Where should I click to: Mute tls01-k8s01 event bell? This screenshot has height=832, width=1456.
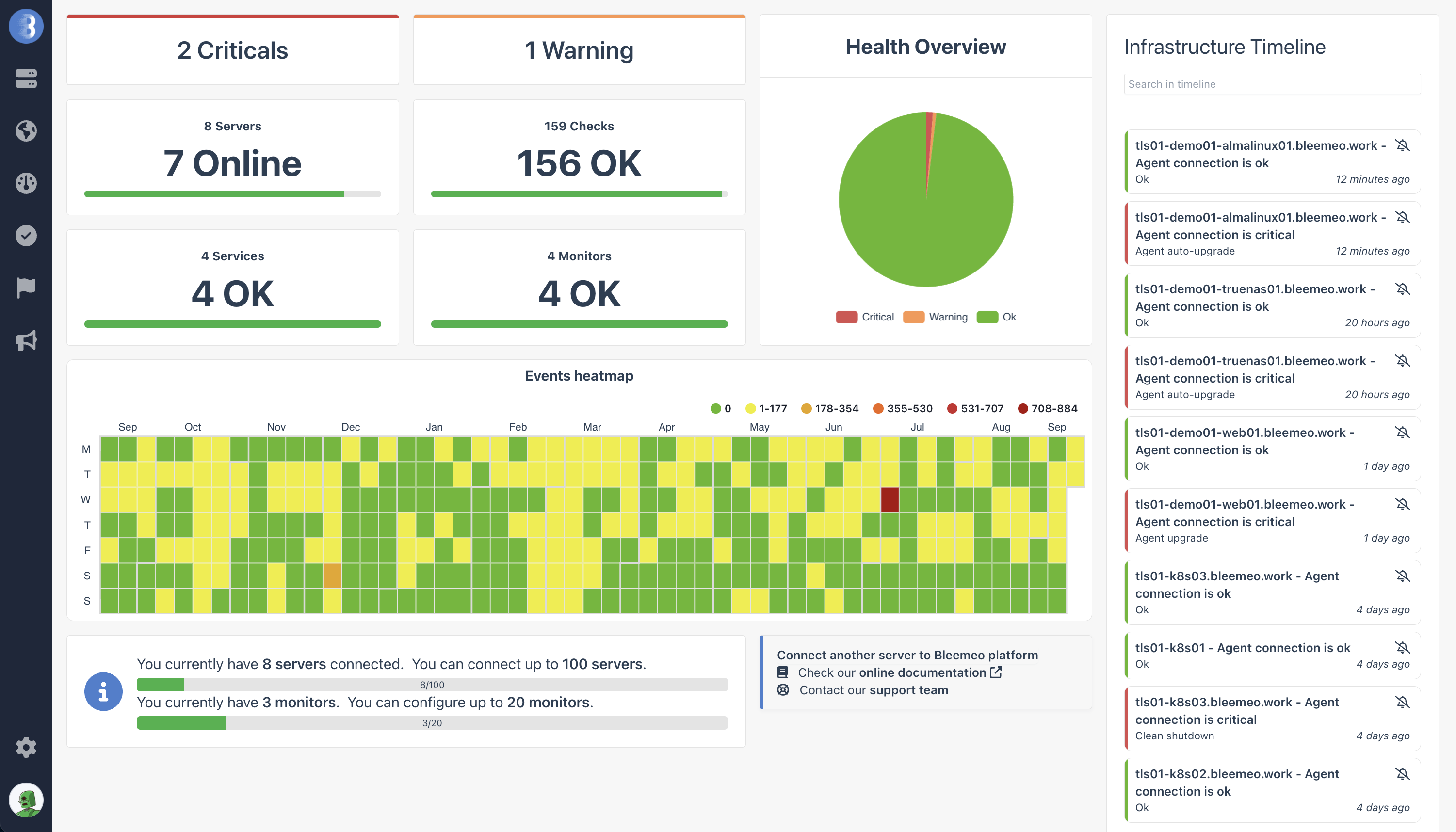[1402, 647]
